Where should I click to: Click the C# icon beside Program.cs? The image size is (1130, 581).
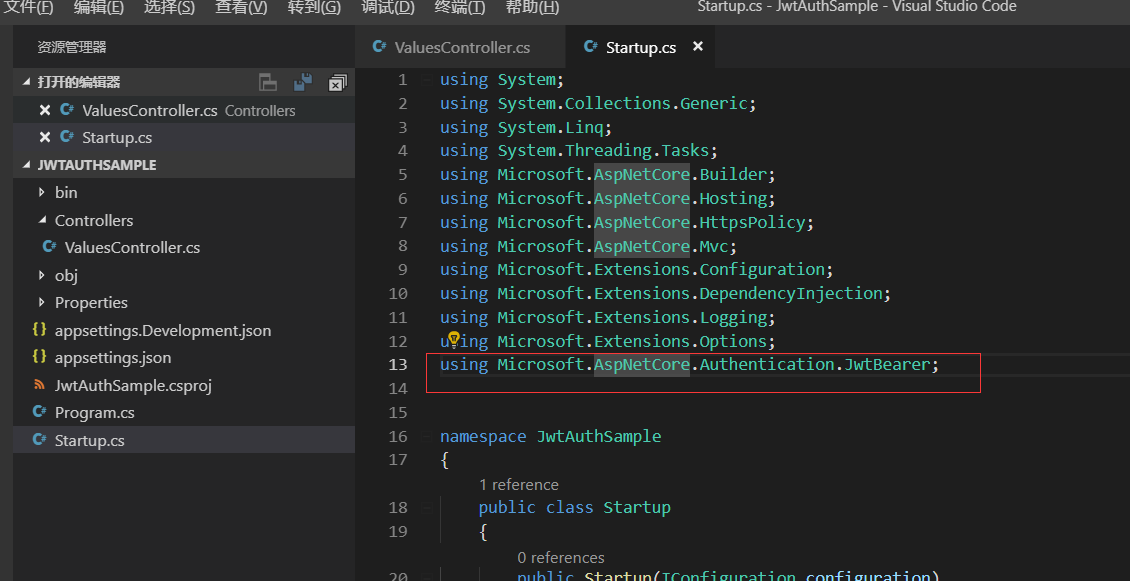pyautogui.click(x=40, y=412)
